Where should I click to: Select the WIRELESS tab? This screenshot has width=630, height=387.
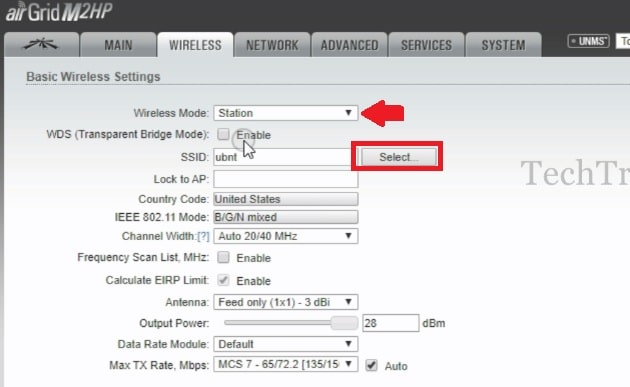[x=195, y=45]
